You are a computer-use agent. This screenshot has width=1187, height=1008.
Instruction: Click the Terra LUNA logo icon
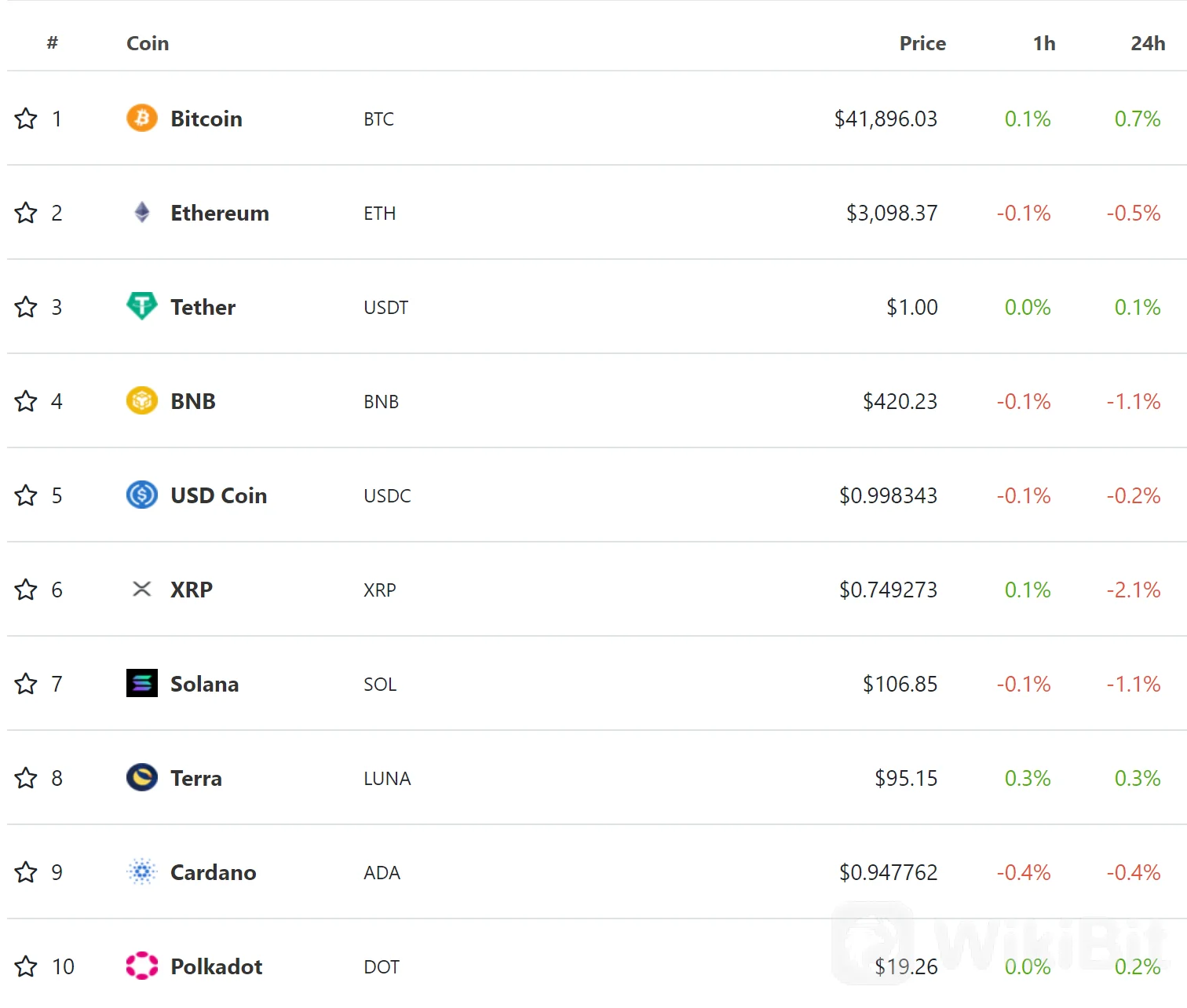(142, 777)
